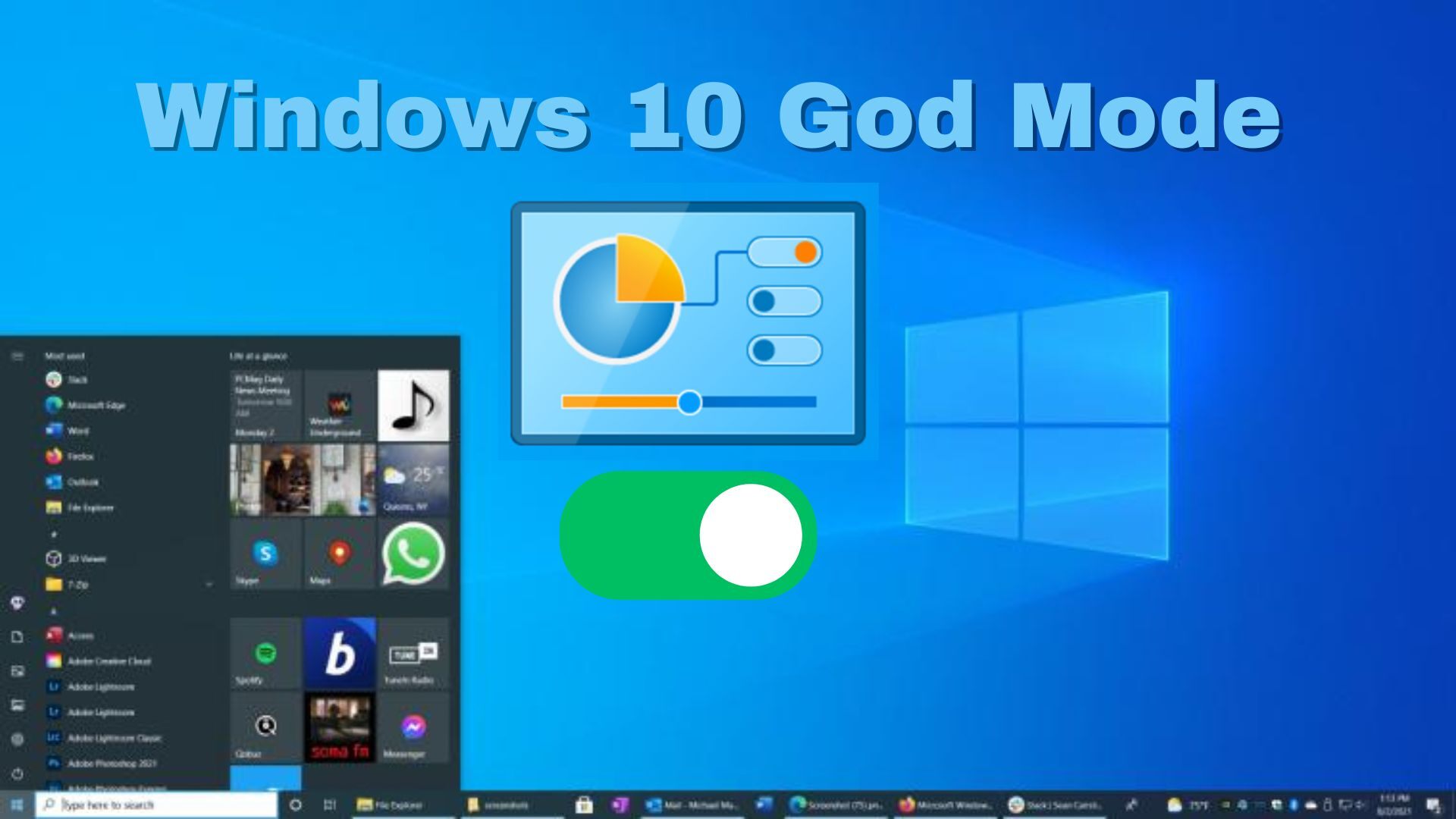1456x819 pixels.
Task: Click the Control Panel graphic icon
Action: point(688,322)
